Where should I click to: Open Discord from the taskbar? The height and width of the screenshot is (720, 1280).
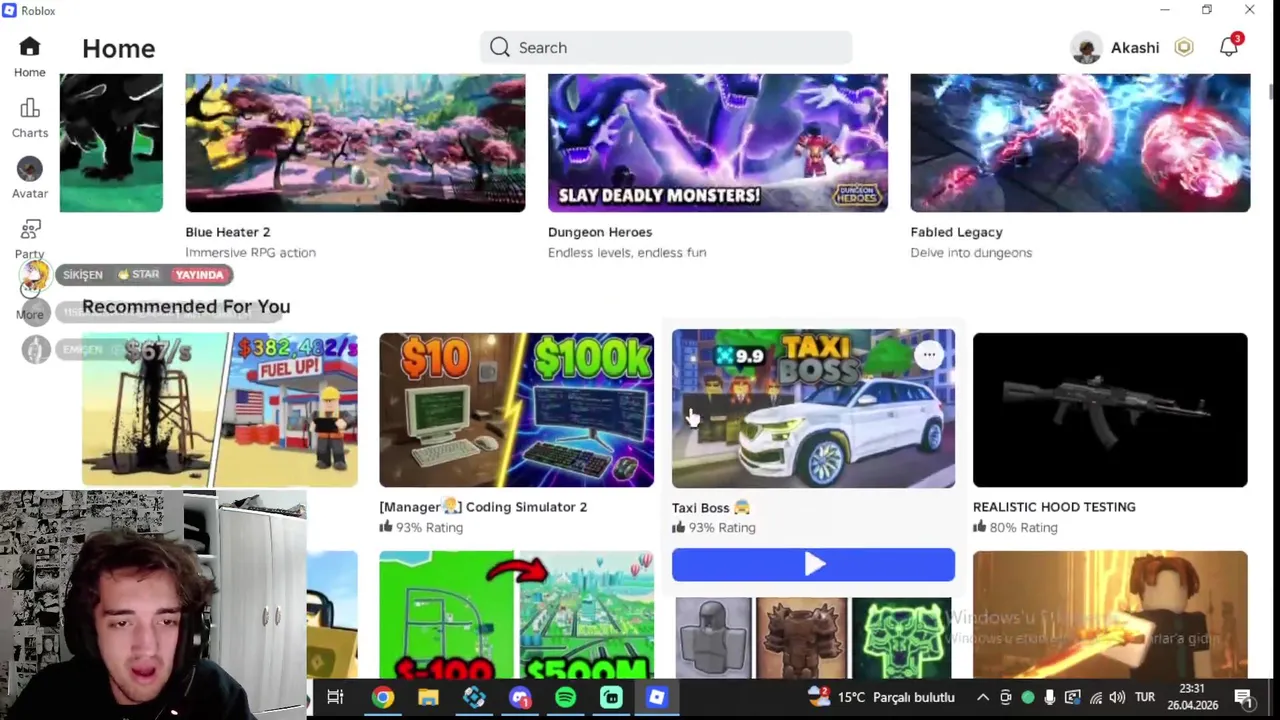(520, 697)
